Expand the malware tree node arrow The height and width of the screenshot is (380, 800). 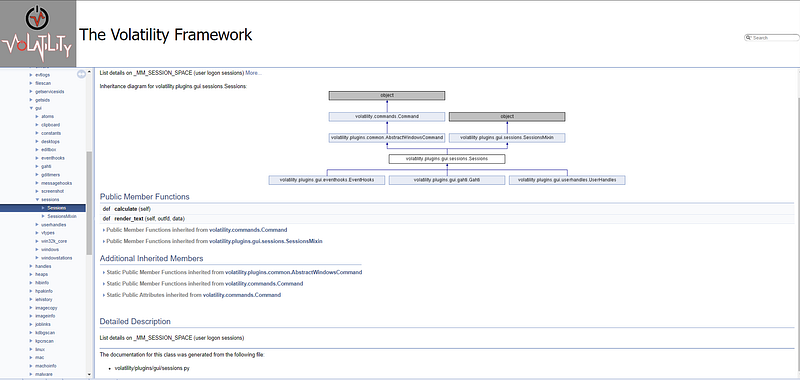(31, 374)
